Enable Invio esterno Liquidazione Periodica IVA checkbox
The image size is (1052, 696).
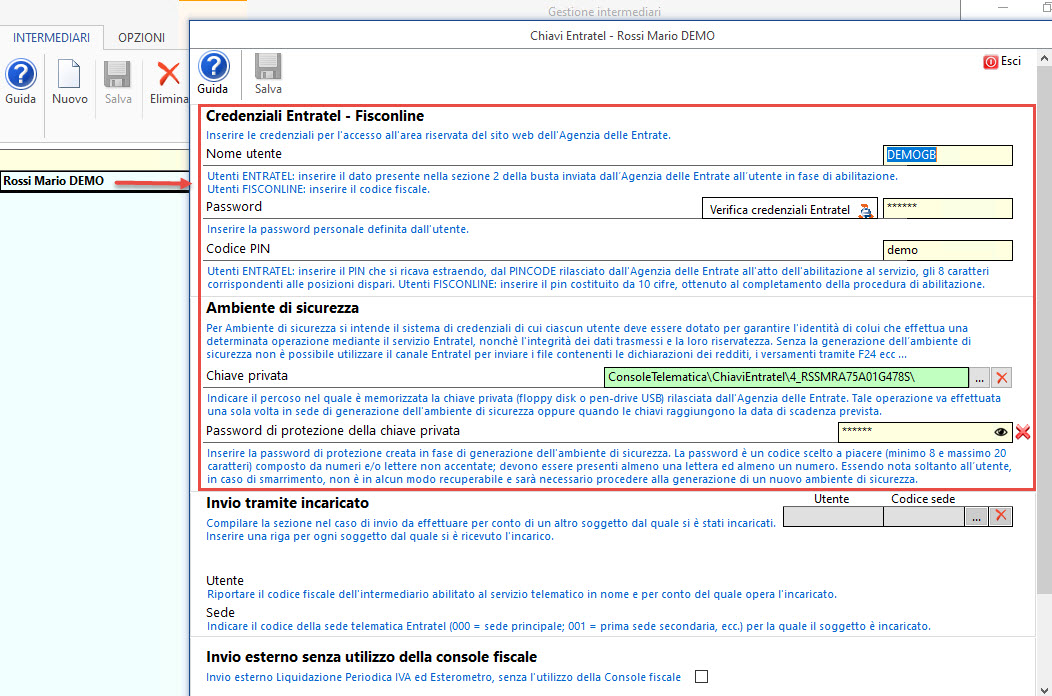tap(702, 677)
